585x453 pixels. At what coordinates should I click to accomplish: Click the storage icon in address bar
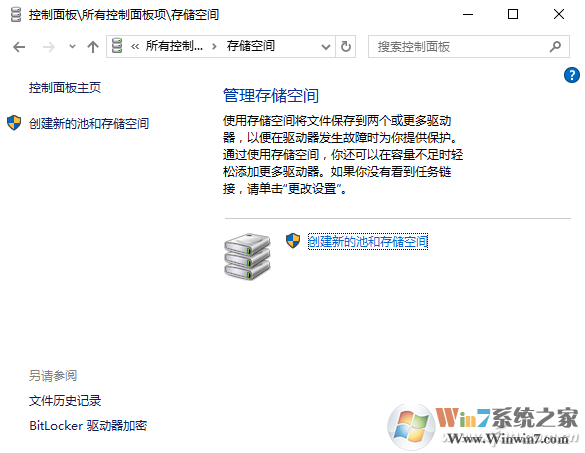tap(117, 46)
